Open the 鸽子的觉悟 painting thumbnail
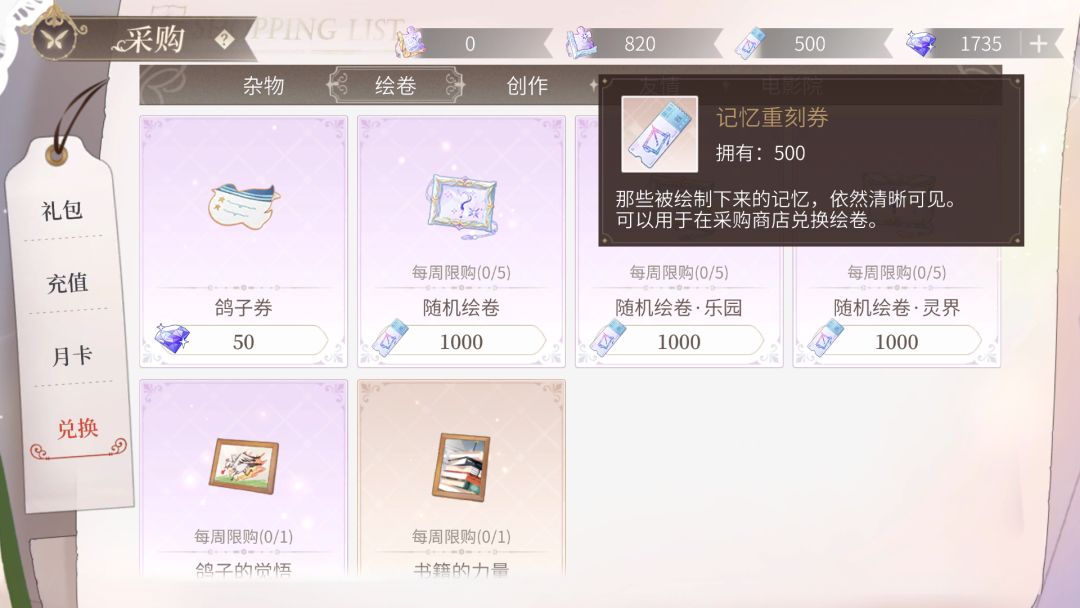 click(244, 465)
